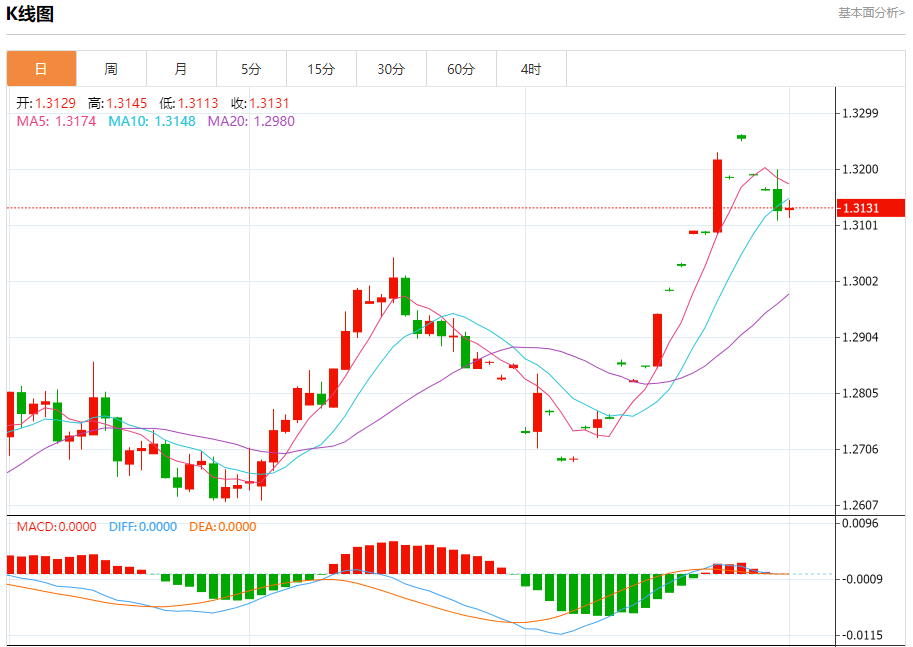Click the high price value 1.3145
Viewport: 913px width, 647px height.
[126, 103]
